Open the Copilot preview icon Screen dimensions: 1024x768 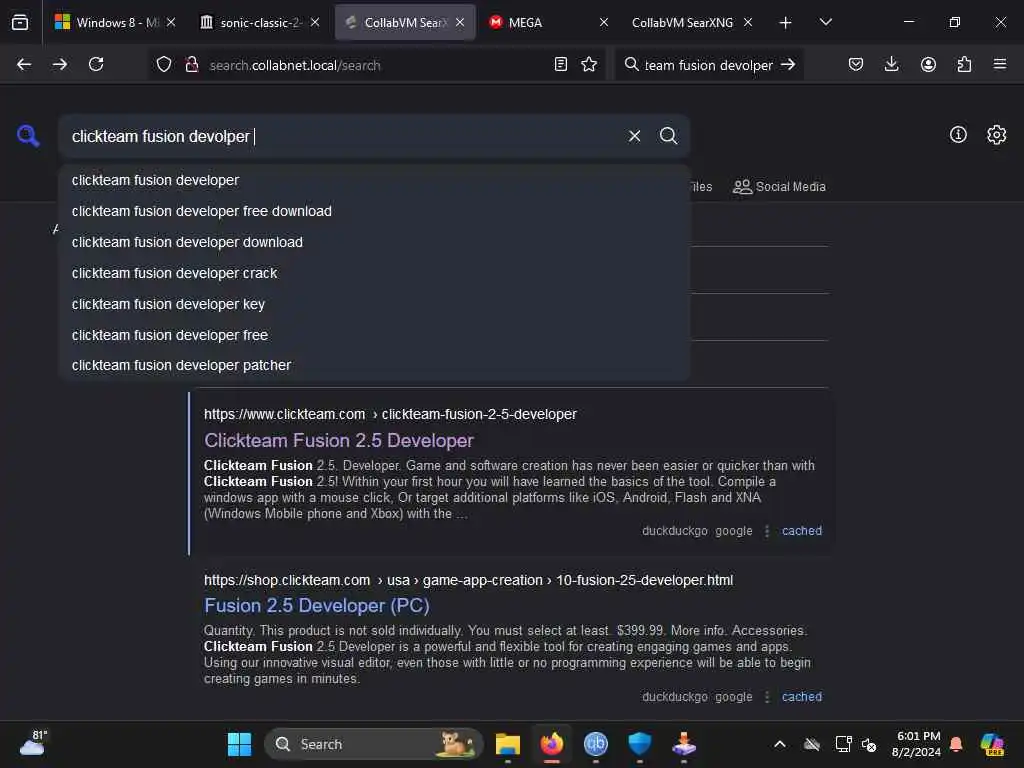(992, 744)
